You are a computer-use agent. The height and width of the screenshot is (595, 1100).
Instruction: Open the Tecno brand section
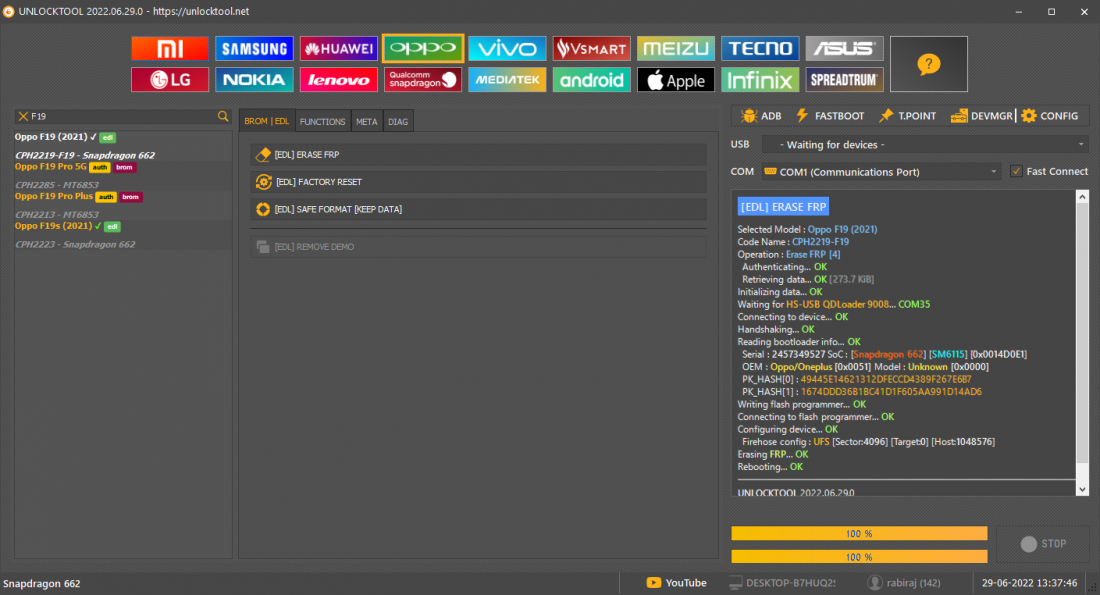click(760, 48)
